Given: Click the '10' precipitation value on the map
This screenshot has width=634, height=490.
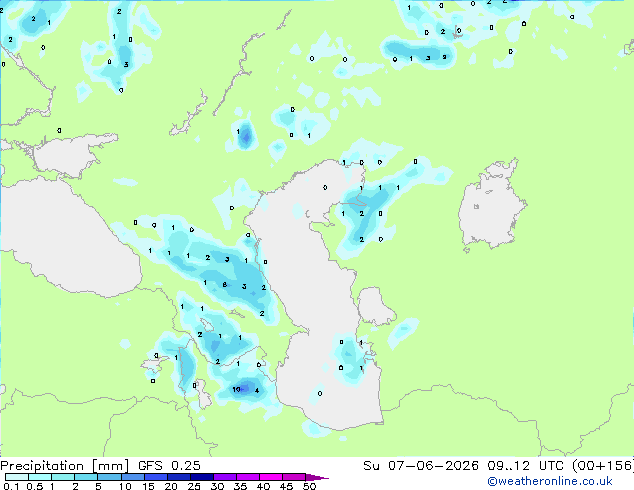Looking at the screenshot, I should coord(237,389).
